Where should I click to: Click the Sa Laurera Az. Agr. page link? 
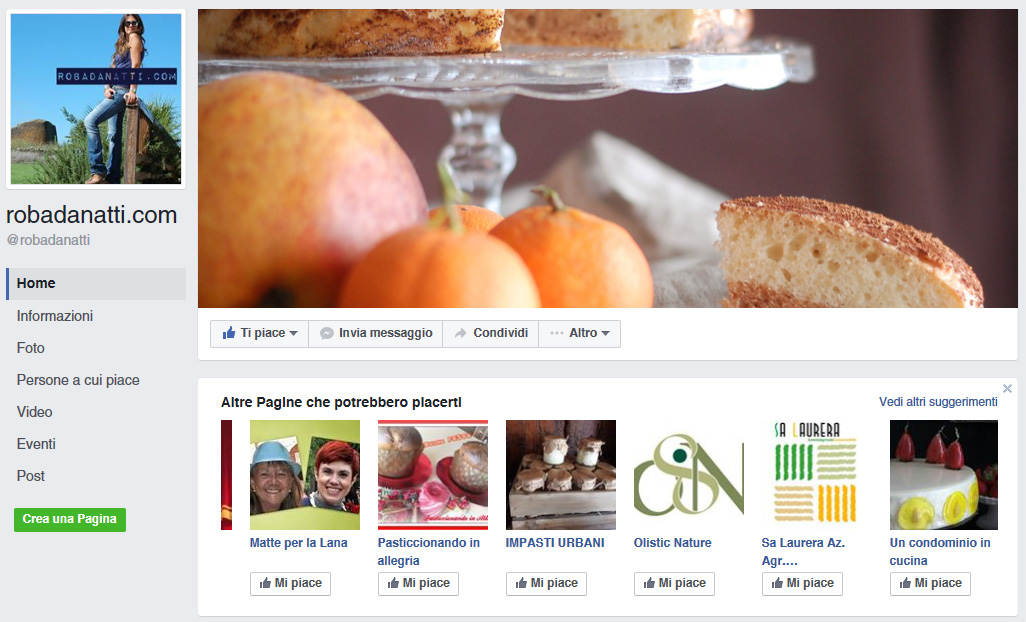[803, 551]
